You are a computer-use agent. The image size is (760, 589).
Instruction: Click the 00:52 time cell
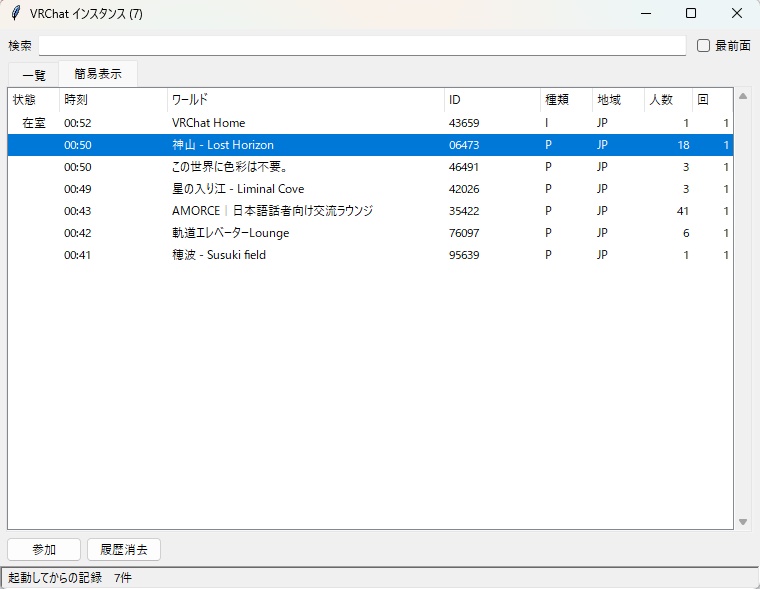[x=78, y=123]
